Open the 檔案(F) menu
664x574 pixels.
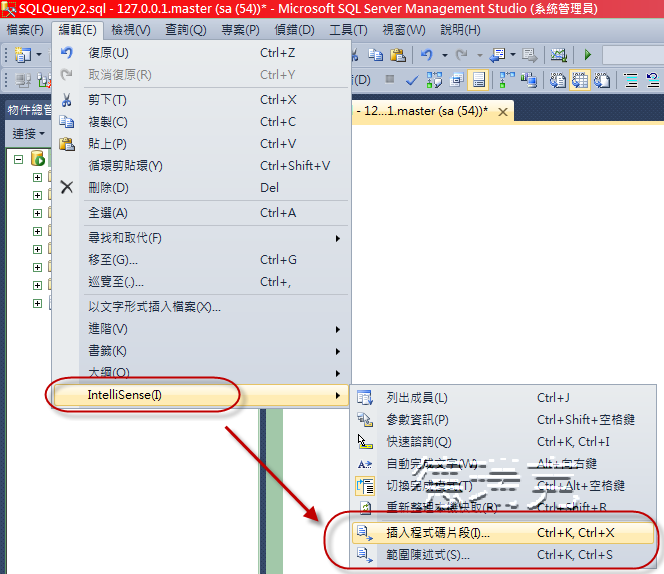click(25, 30)
